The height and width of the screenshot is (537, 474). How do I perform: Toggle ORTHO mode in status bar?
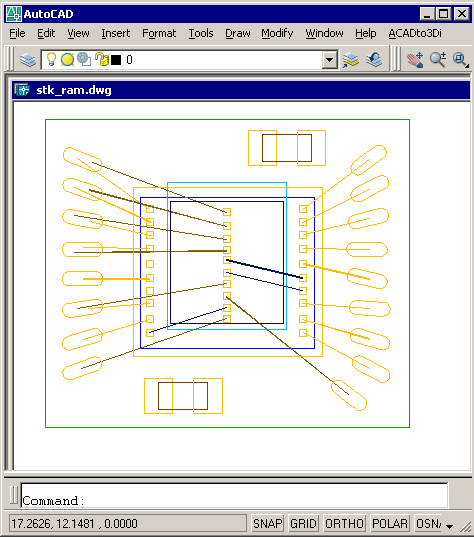(344, 523)
